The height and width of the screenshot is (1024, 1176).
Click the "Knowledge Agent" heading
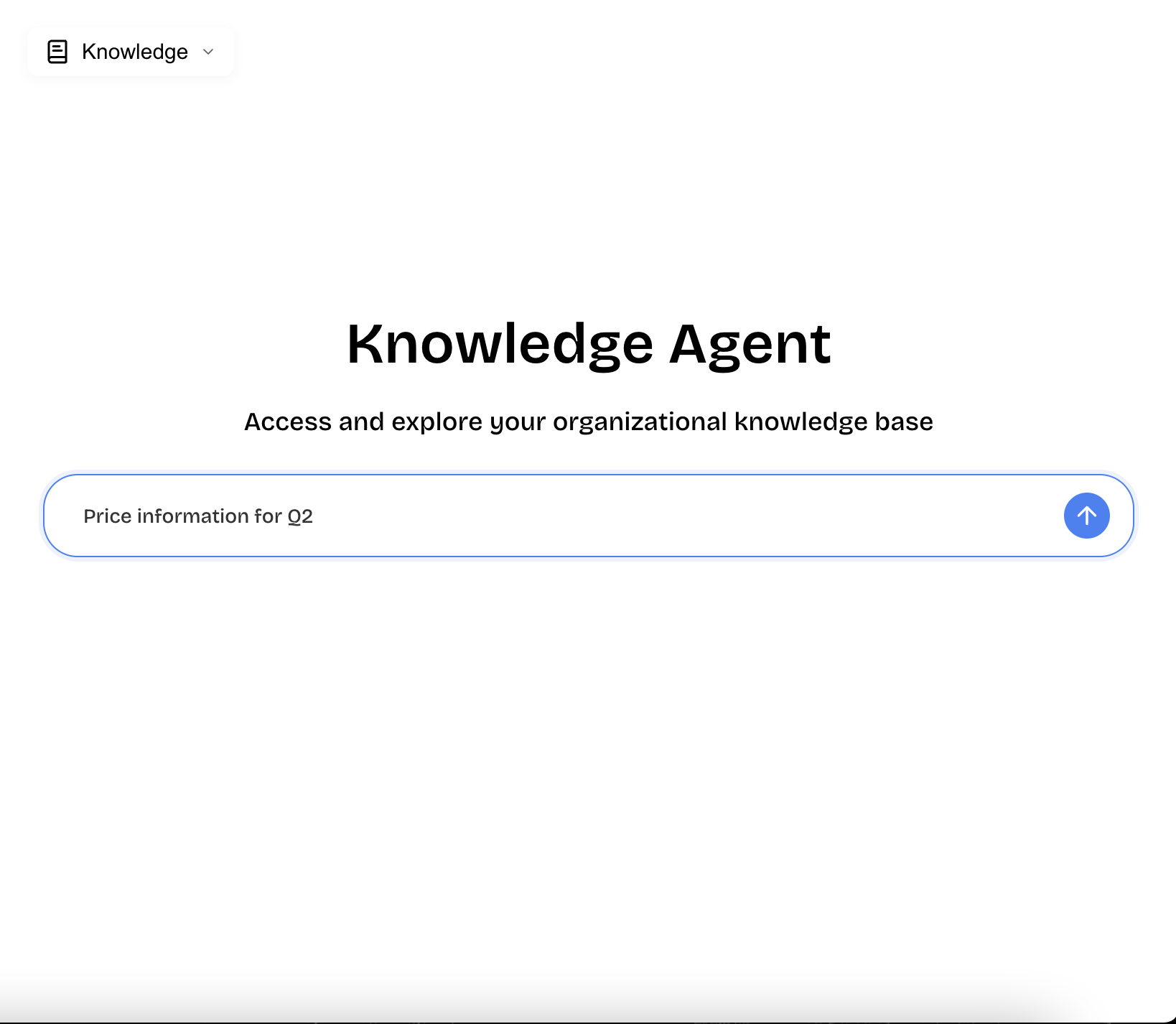tap(588, 344)
